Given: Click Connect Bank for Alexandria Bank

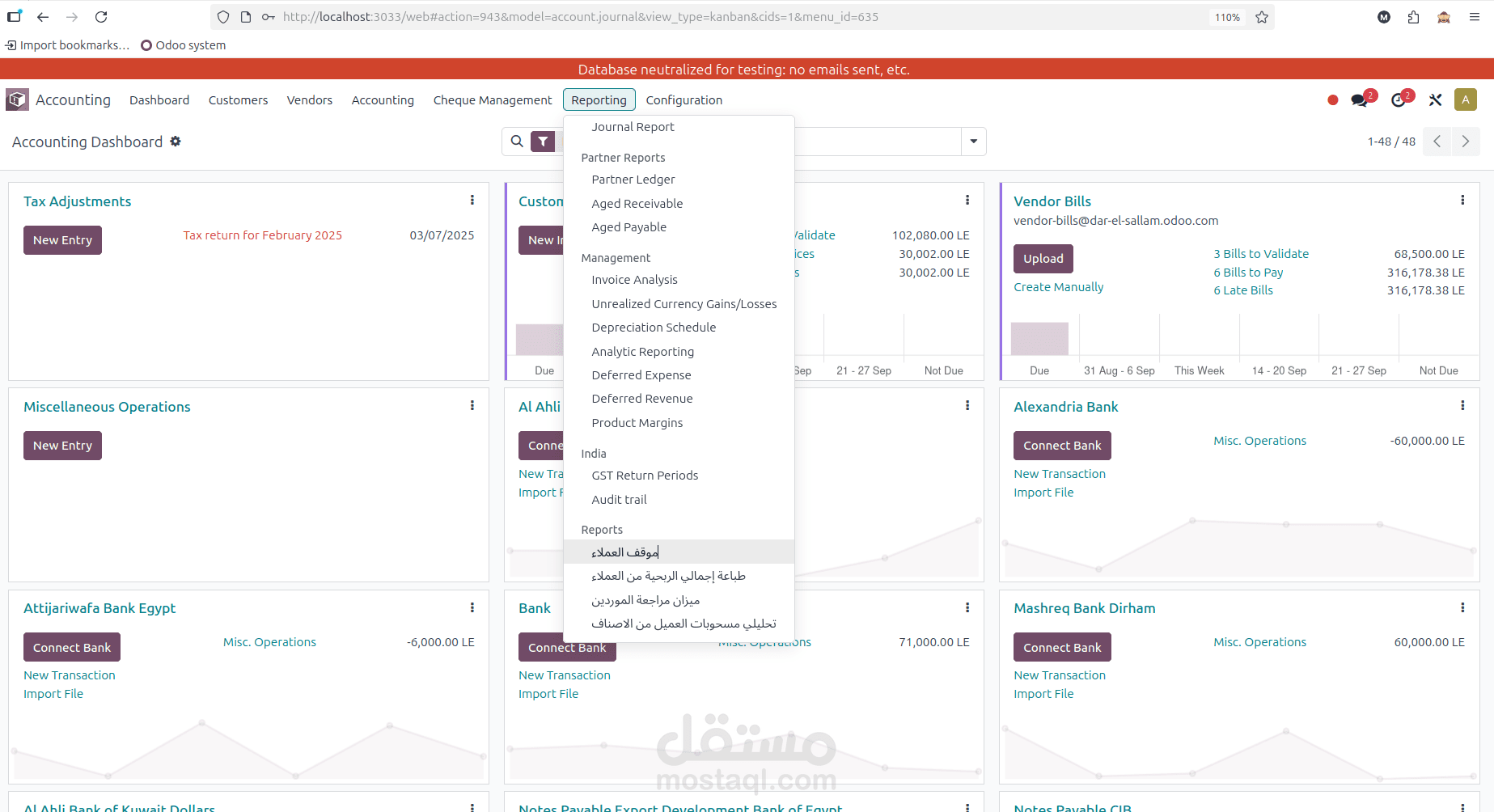Looking at the screenshot, I should point(1062,446).
